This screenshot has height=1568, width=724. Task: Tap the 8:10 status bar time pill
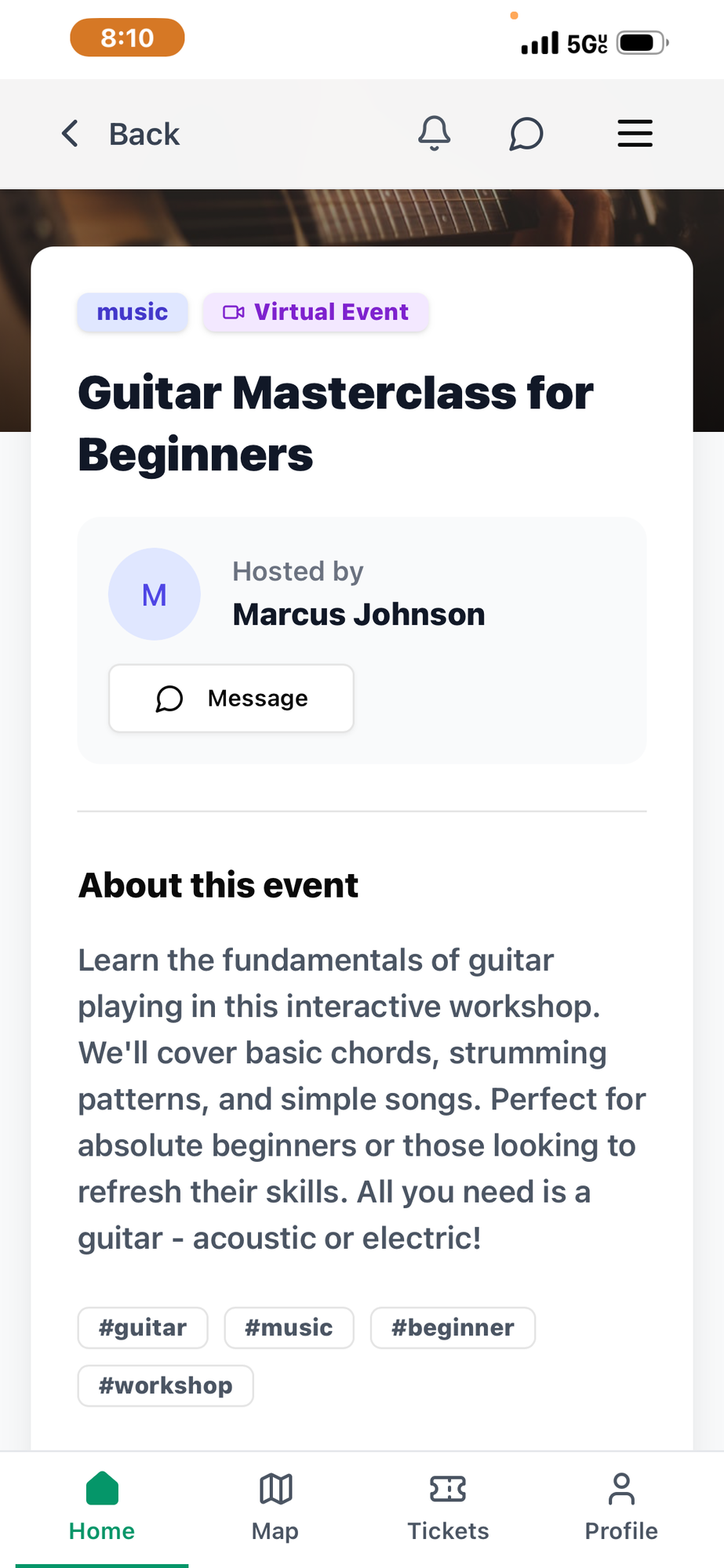127,38
